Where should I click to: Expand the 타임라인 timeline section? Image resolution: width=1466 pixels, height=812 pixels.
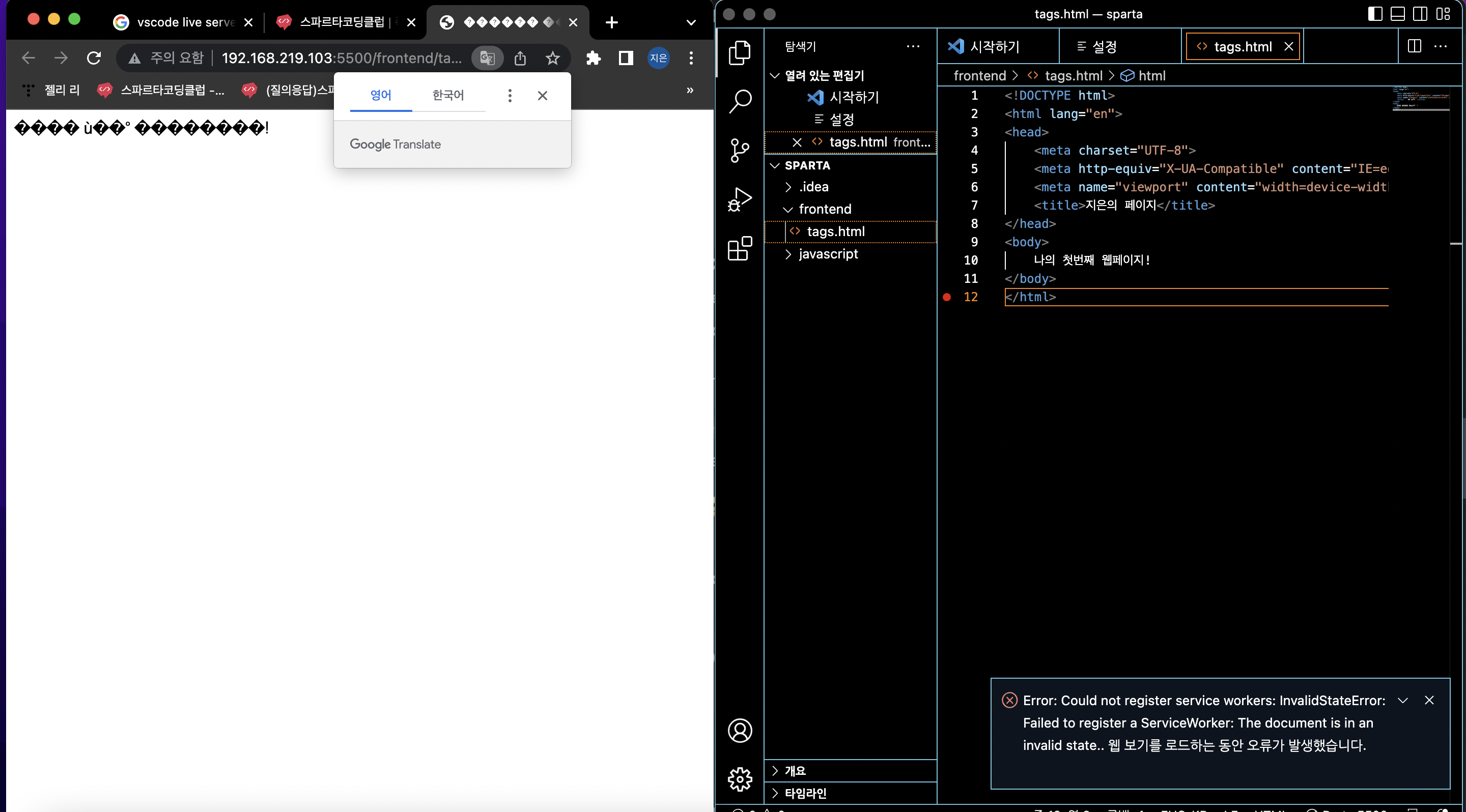(x=850, y=793)
